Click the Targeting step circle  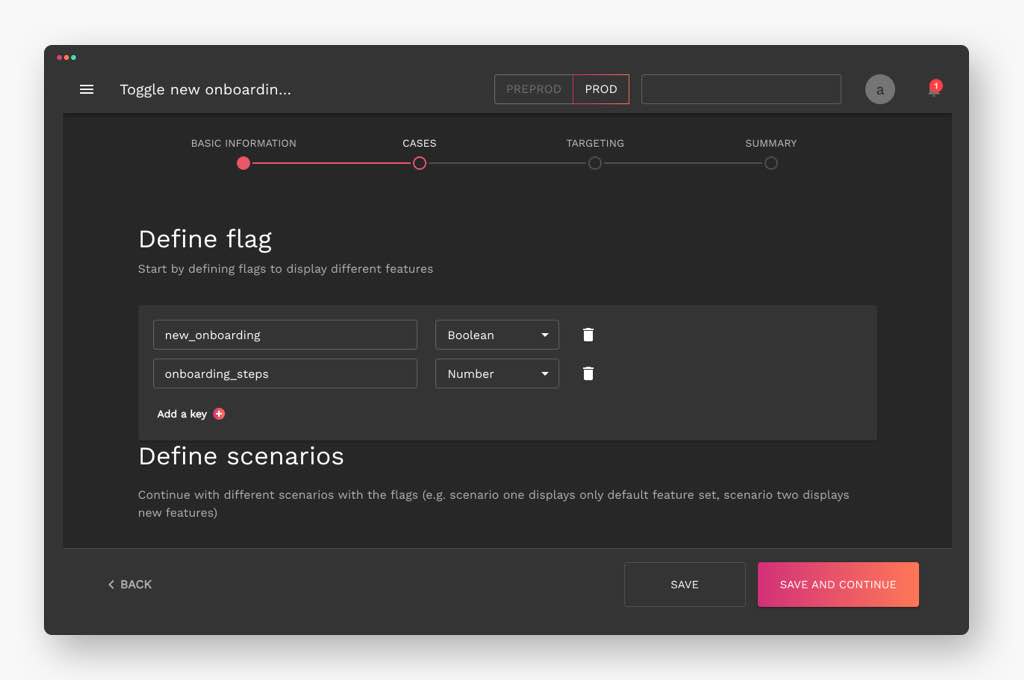coord(595,163)
